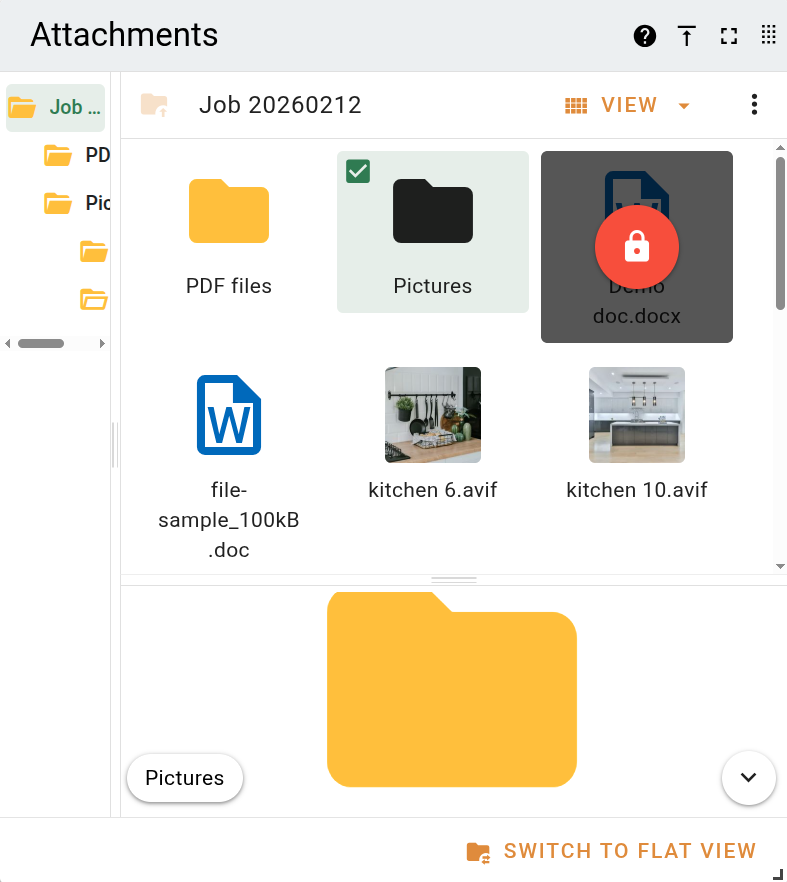Click the preview pane splitter handle
Screen dimensions: 787x882
click(454, 579)
